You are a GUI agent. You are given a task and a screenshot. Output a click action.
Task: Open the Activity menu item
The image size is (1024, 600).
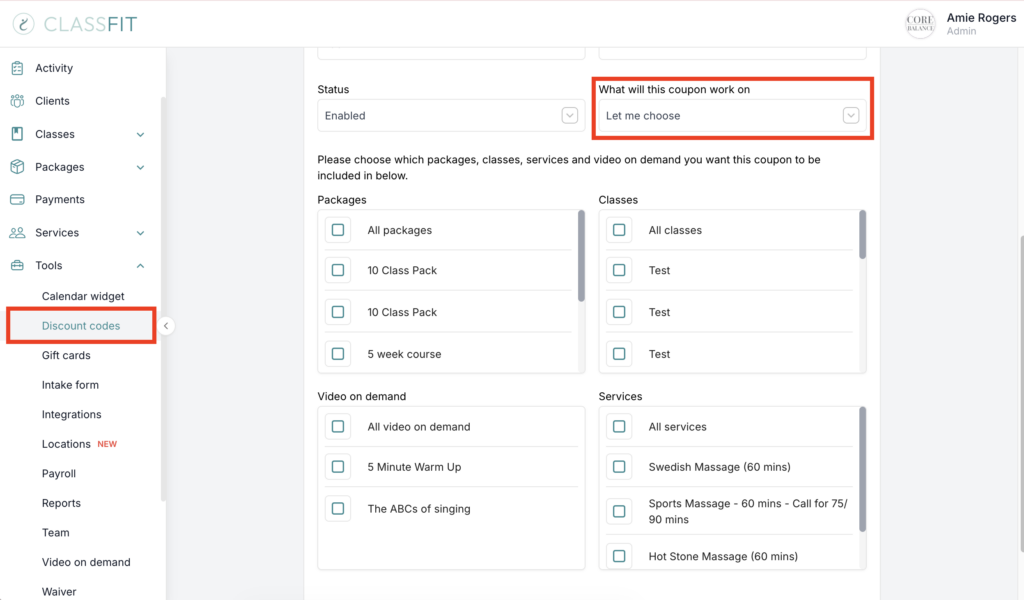(54, 68)
